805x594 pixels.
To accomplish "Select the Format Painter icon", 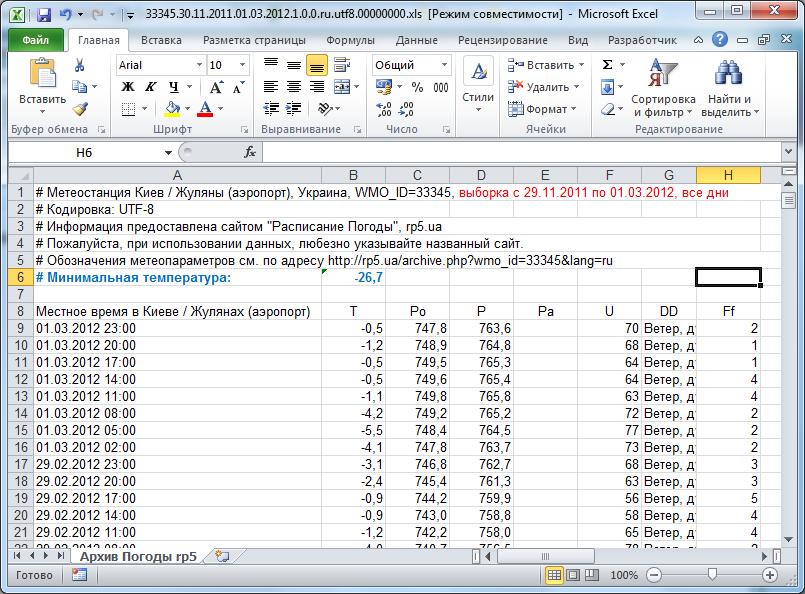I will pyautogui.click(x=78, y=109).
